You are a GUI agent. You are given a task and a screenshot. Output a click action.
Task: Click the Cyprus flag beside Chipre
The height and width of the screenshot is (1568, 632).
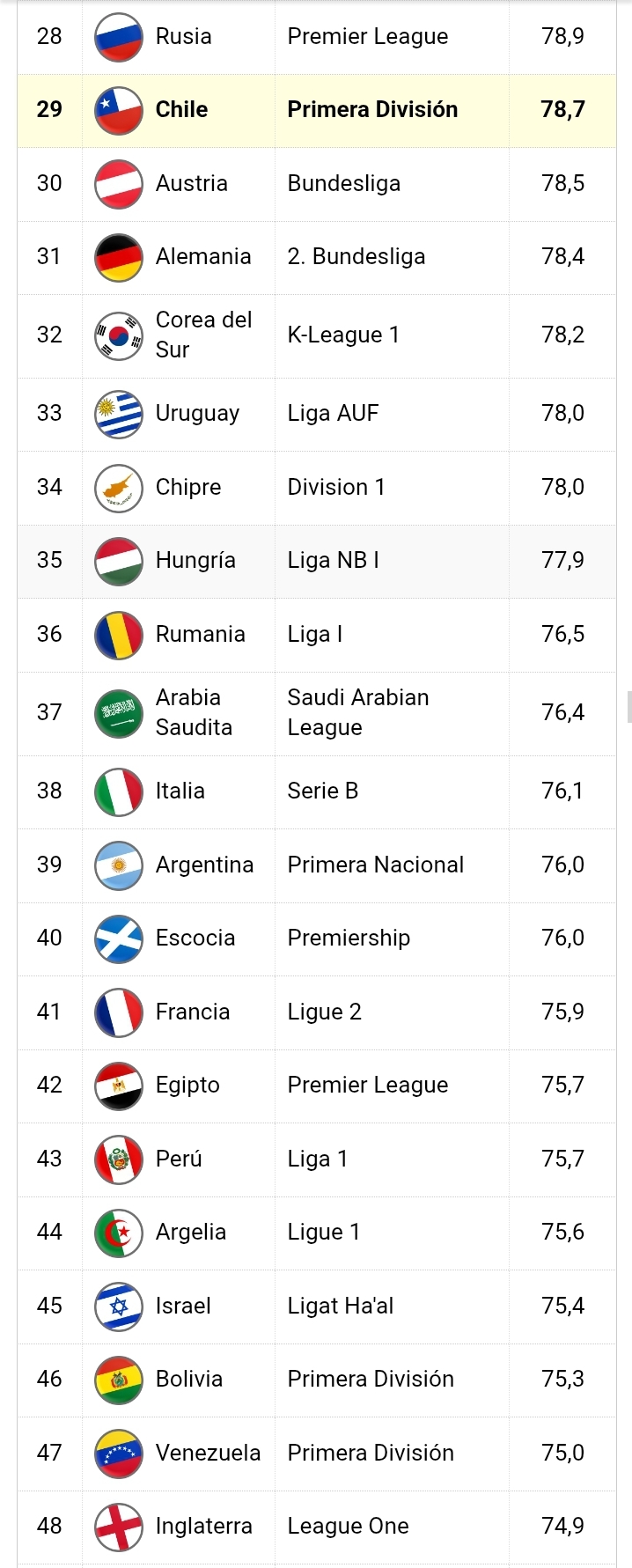(118, 488)
